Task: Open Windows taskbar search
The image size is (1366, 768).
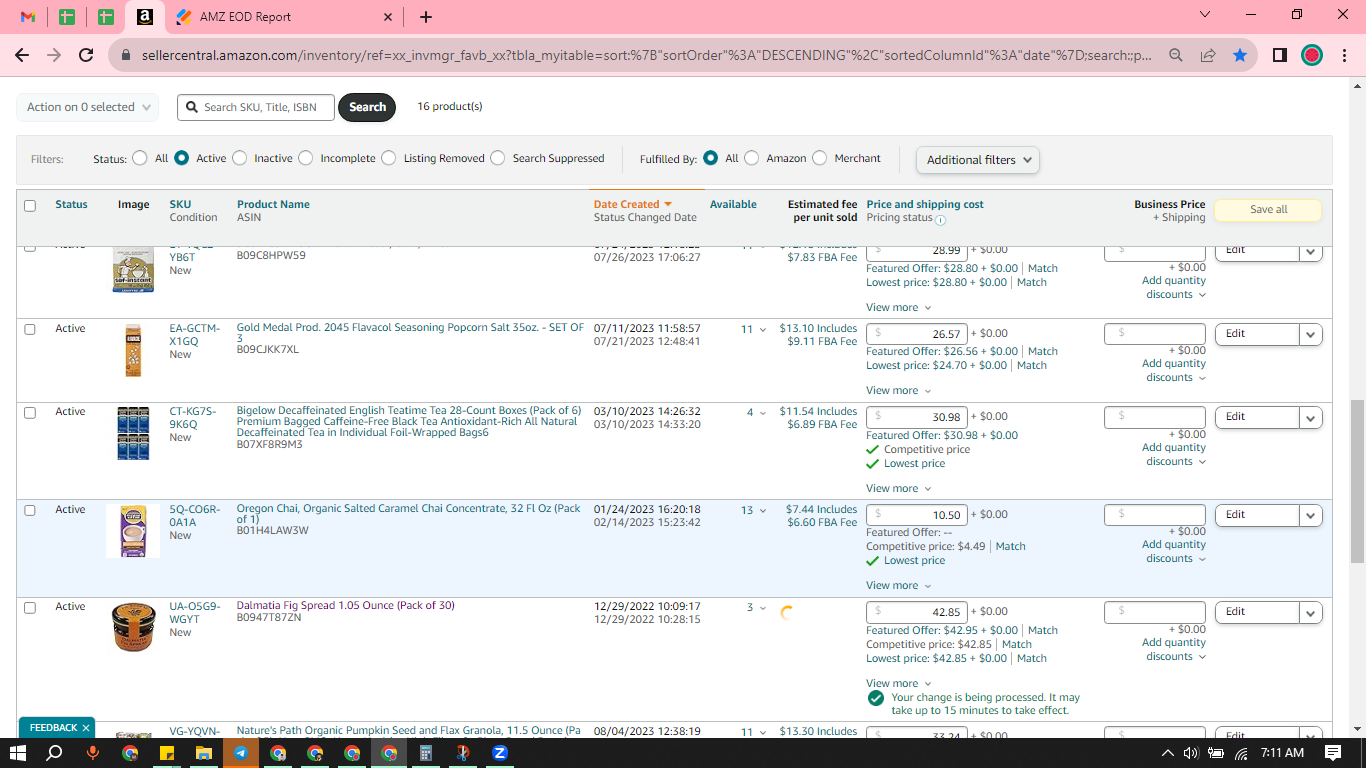Action: click(x=55, y=753)
